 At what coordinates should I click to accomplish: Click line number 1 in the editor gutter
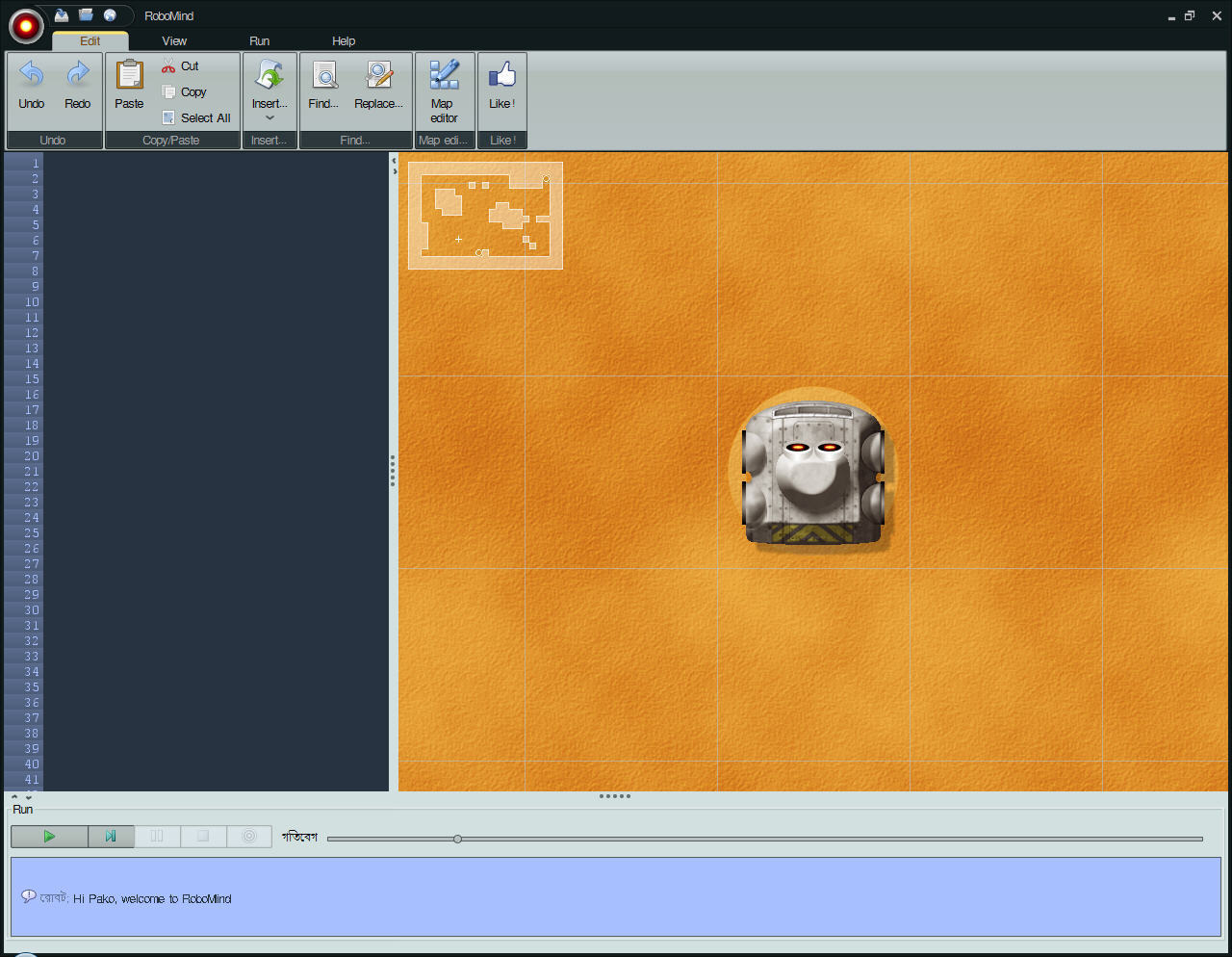[x=36, y=164]
